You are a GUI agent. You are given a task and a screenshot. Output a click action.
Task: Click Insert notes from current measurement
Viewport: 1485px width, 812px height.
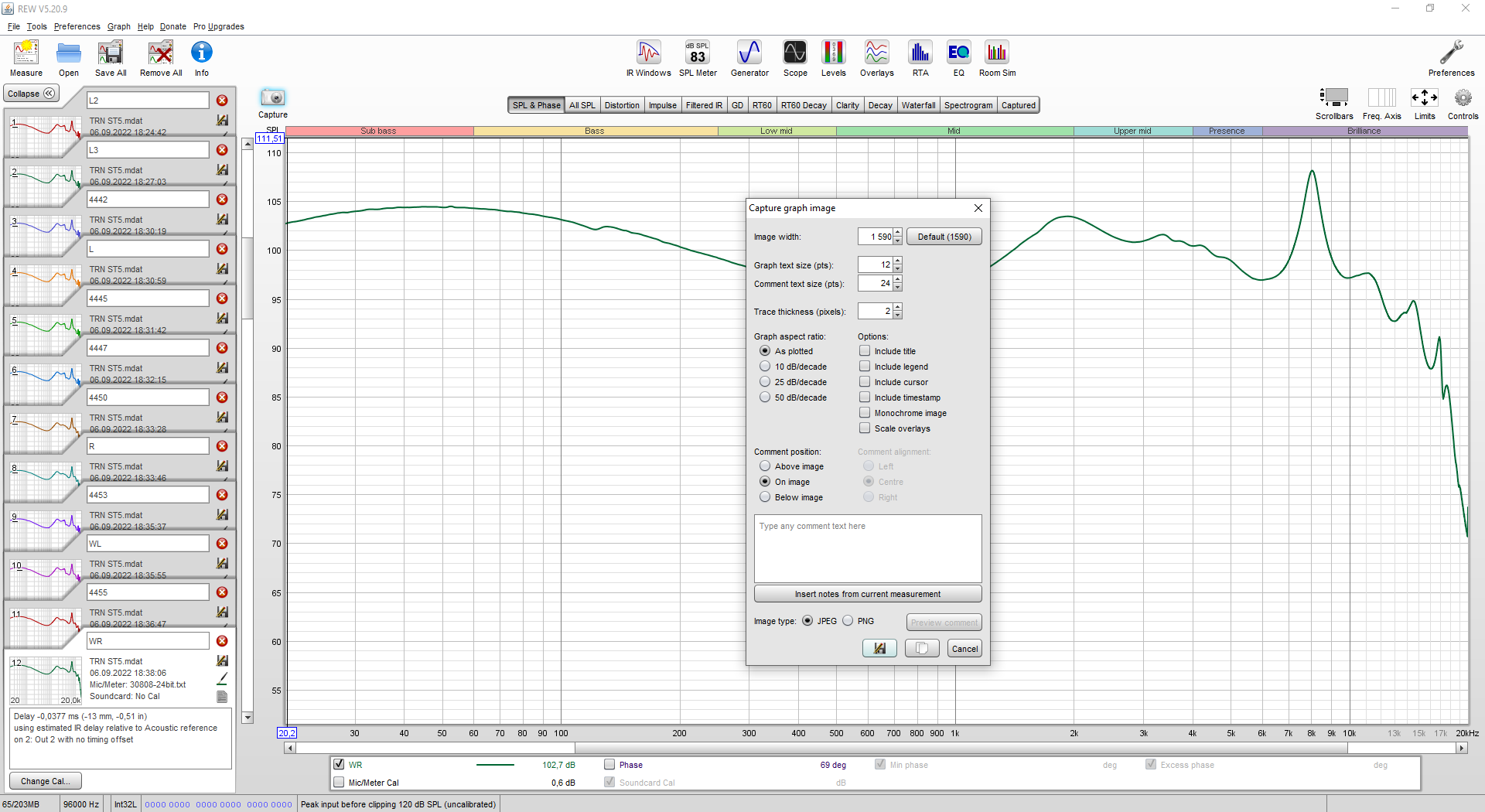[x=867, y=594]
